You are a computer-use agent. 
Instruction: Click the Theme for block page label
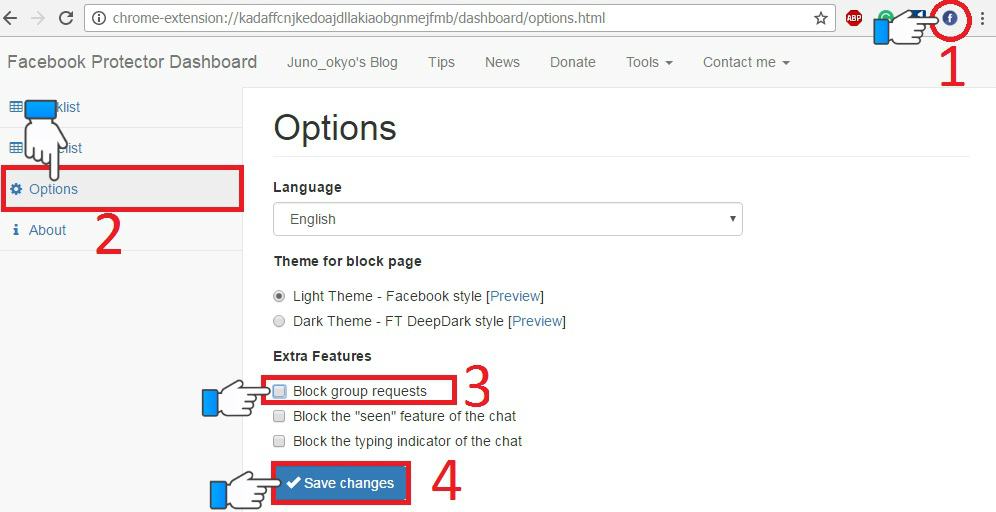pyautogui.click(x=347, y=261)
